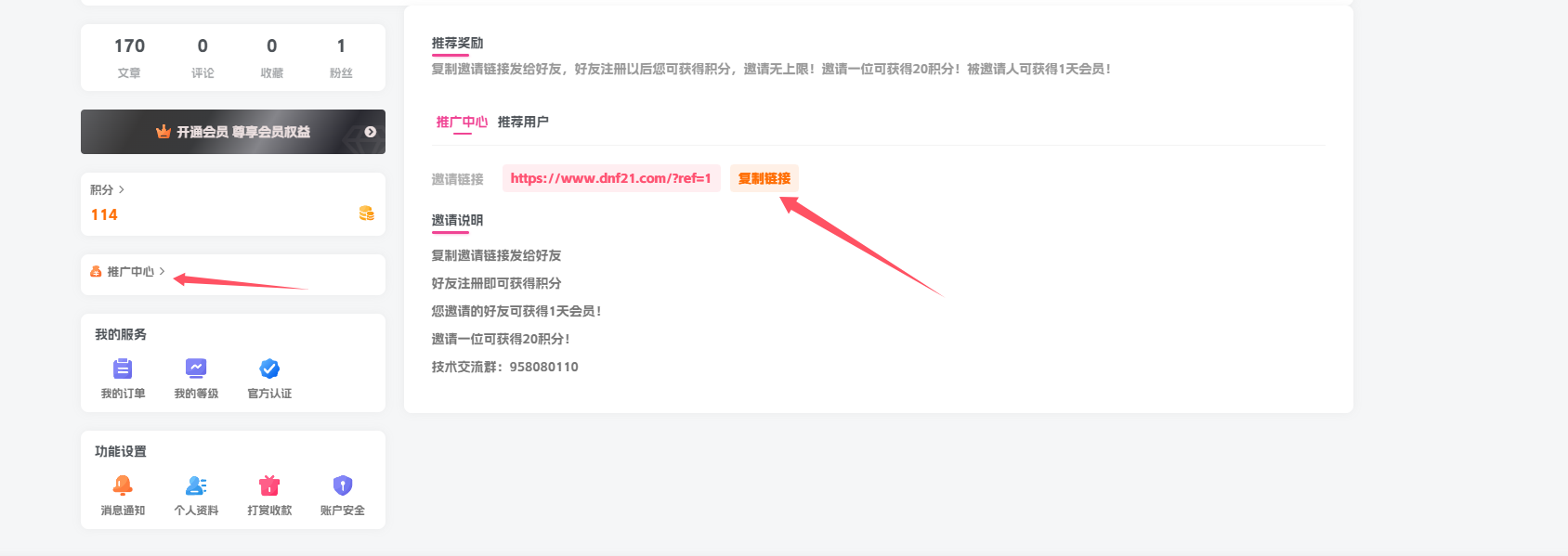This screenshot has height=556, width=1568.
Task: Open the 我的订单 orders icon
Action: (123, 369)
